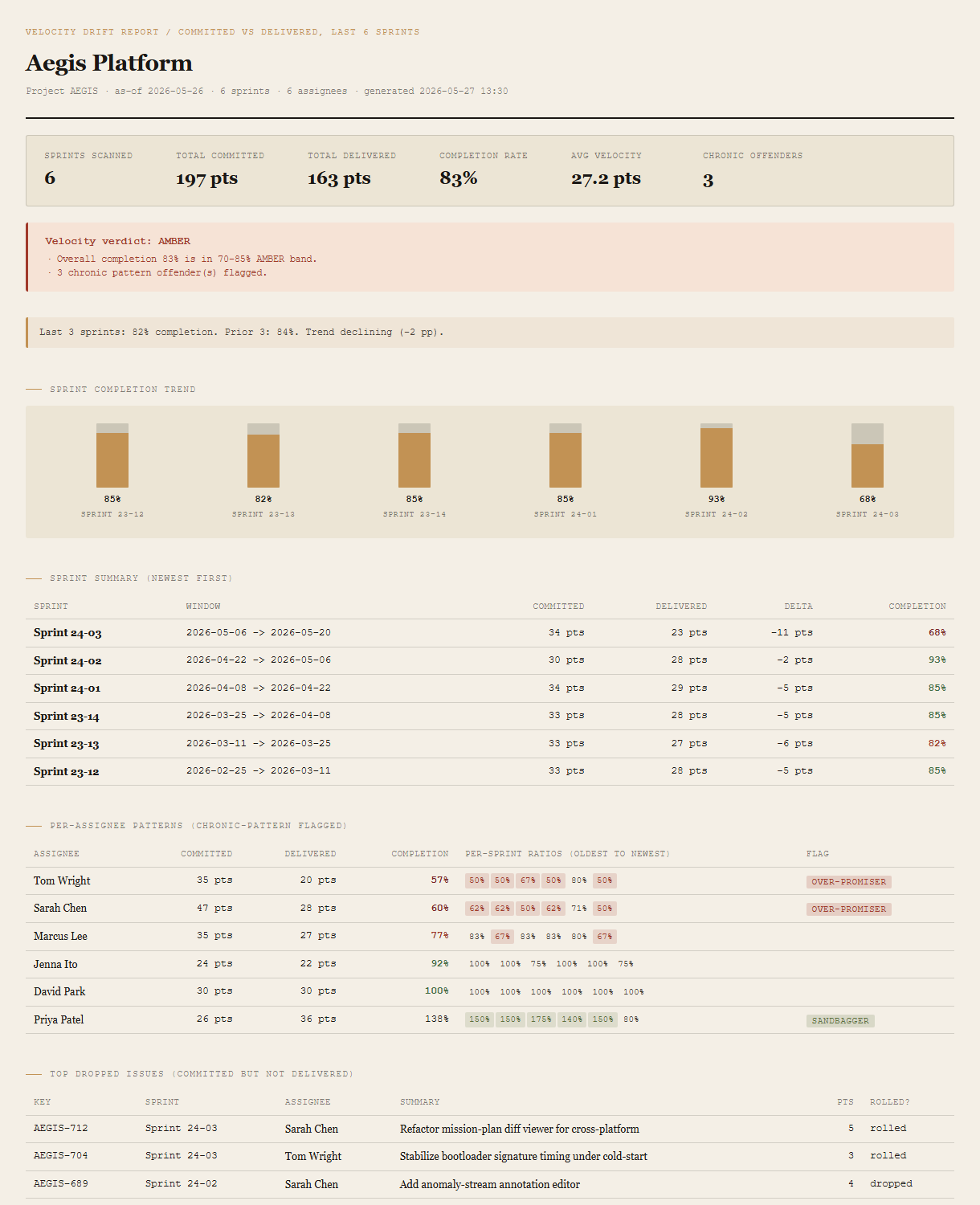The width and height of the screenshot is (980, 1205).
Task: Click the Sprint 24-03 completion bar
Action: coord(868,455)
